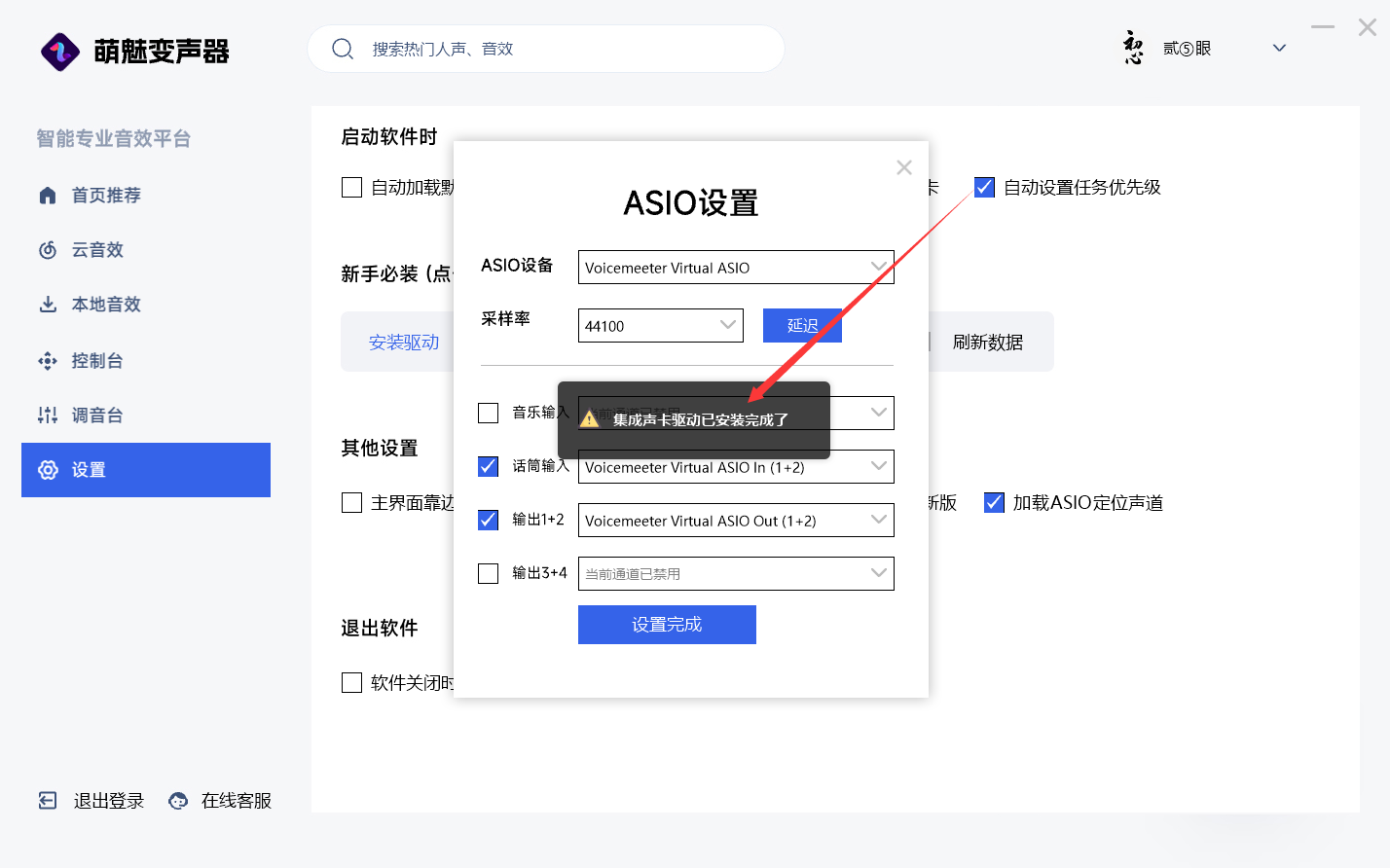Toggle 自动加载 checkbox under 启动软件时
The image size is (1390, 868).
[x=352, y=187]
